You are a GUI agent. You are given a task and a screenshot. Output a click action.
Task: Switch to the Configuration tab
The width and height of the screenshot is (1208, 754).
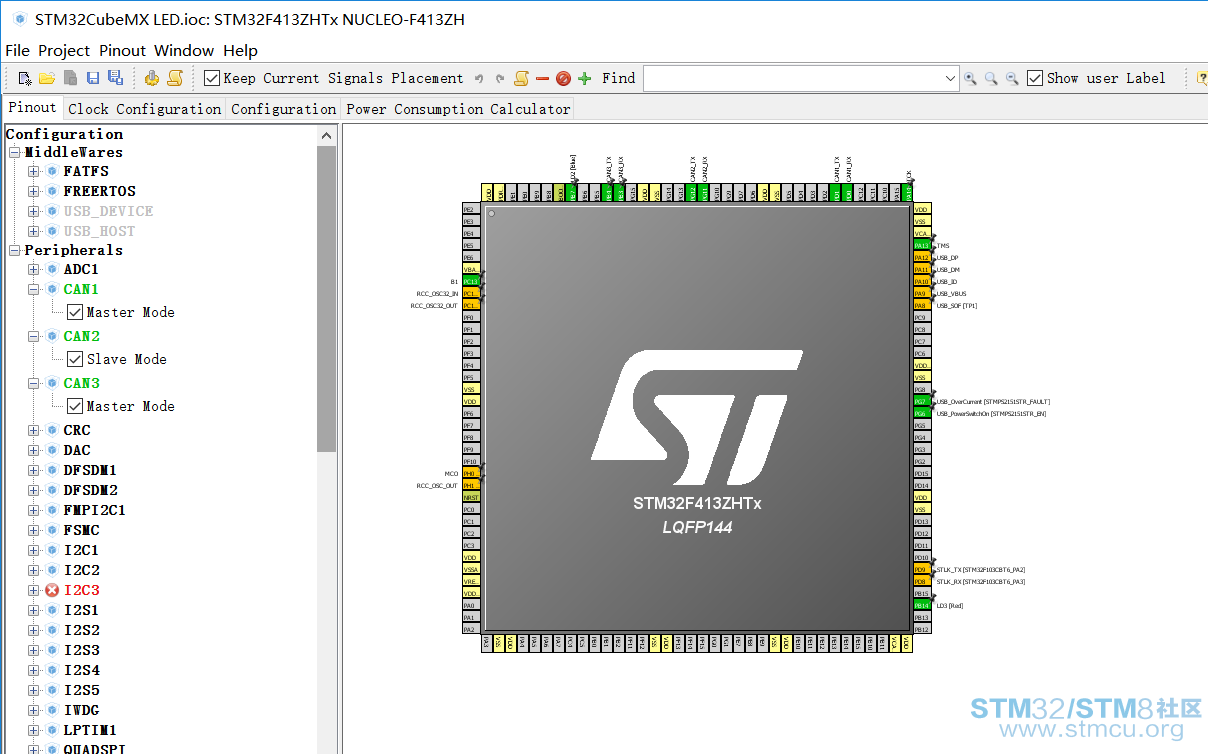click(283, 109)
